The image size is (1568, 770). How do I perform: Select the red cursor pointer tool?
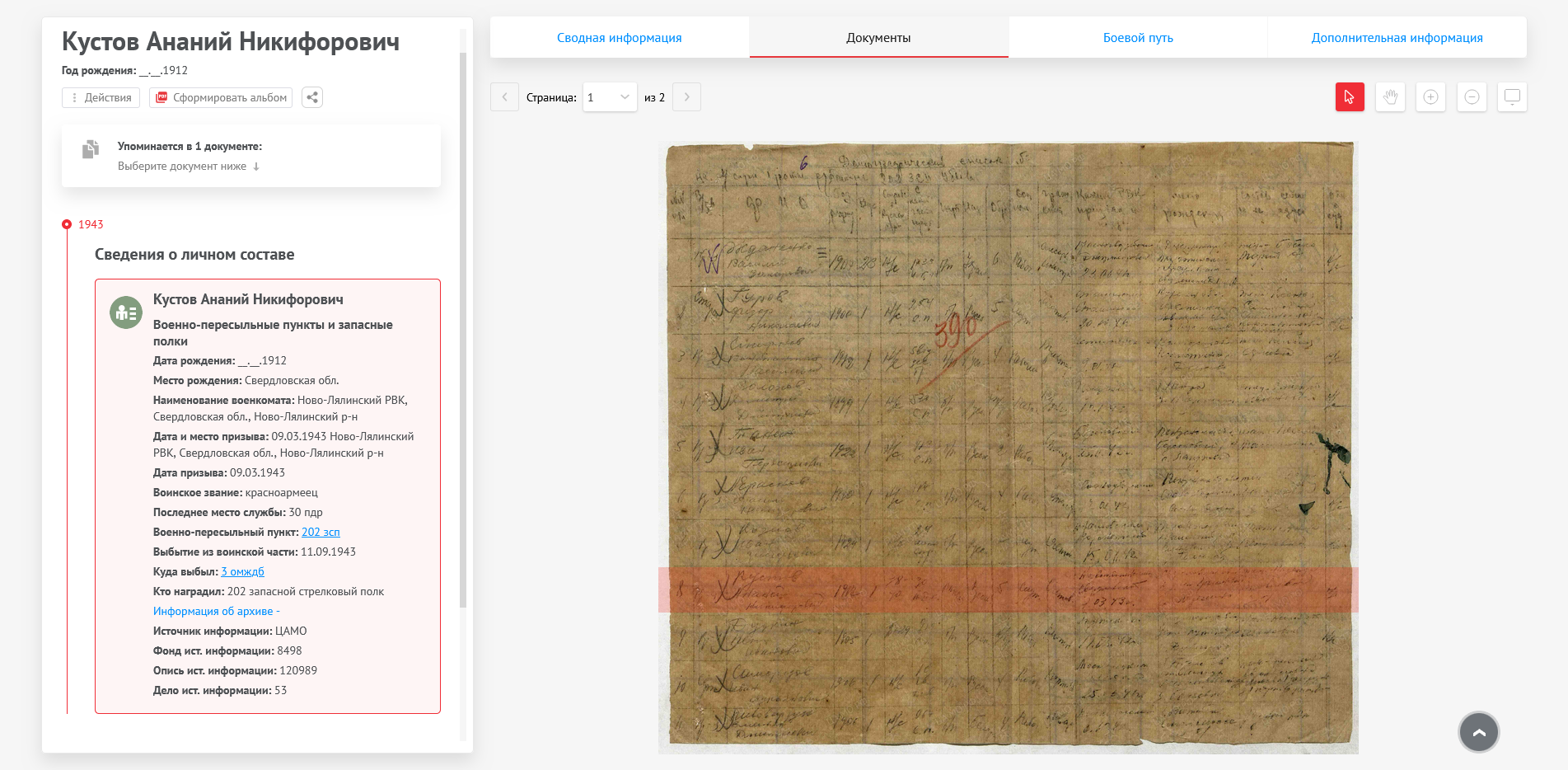coord(1350,97)
